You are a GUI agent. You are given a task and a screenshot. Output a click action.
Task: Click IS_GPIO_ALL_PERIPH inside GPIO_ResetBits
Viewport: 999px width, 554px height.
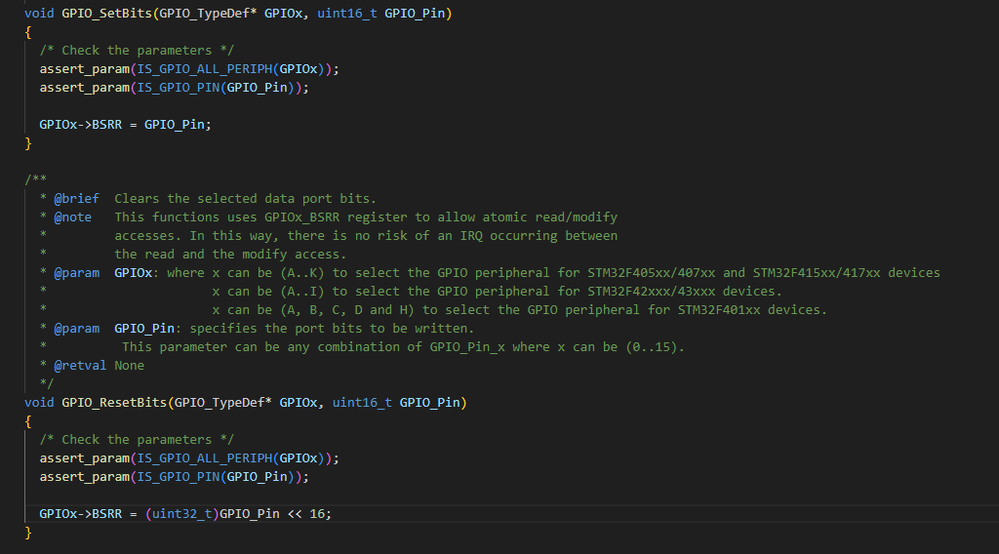205,458
